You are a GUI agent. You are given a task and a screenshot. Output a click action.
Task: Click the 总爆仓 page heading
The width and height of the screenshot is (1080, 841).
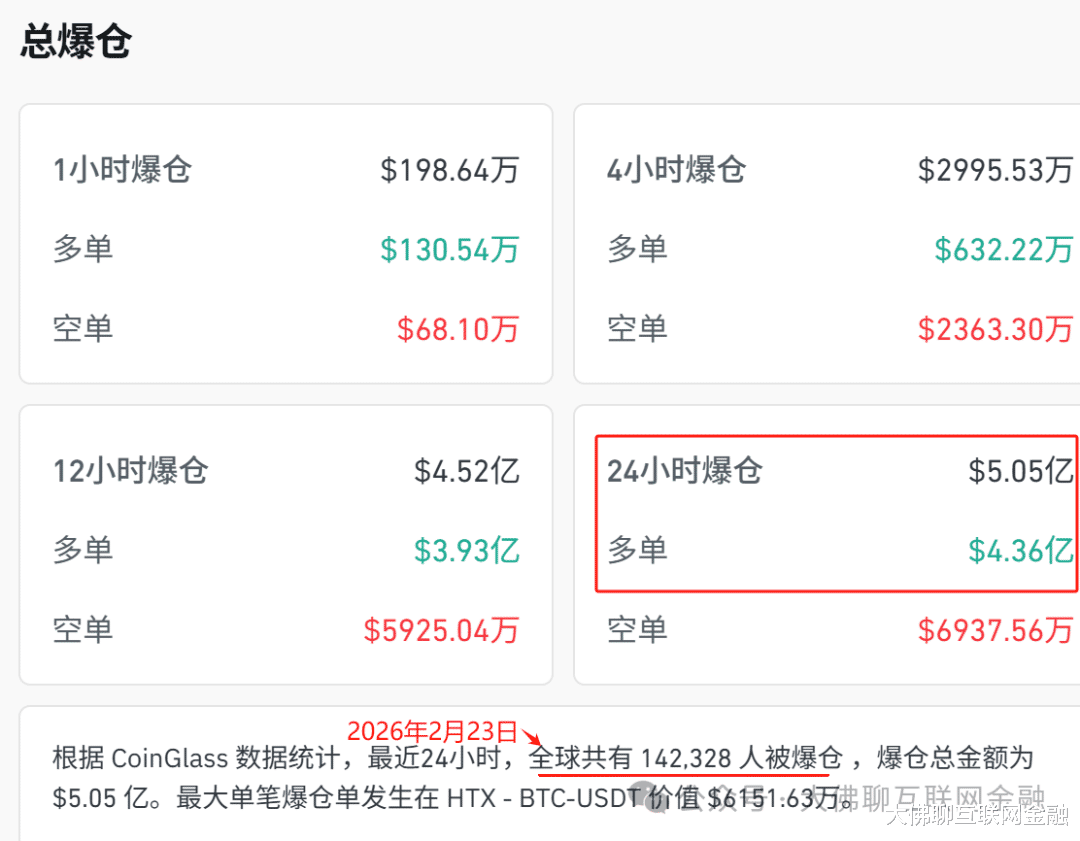pyautogui.click(x=75, y=42)
